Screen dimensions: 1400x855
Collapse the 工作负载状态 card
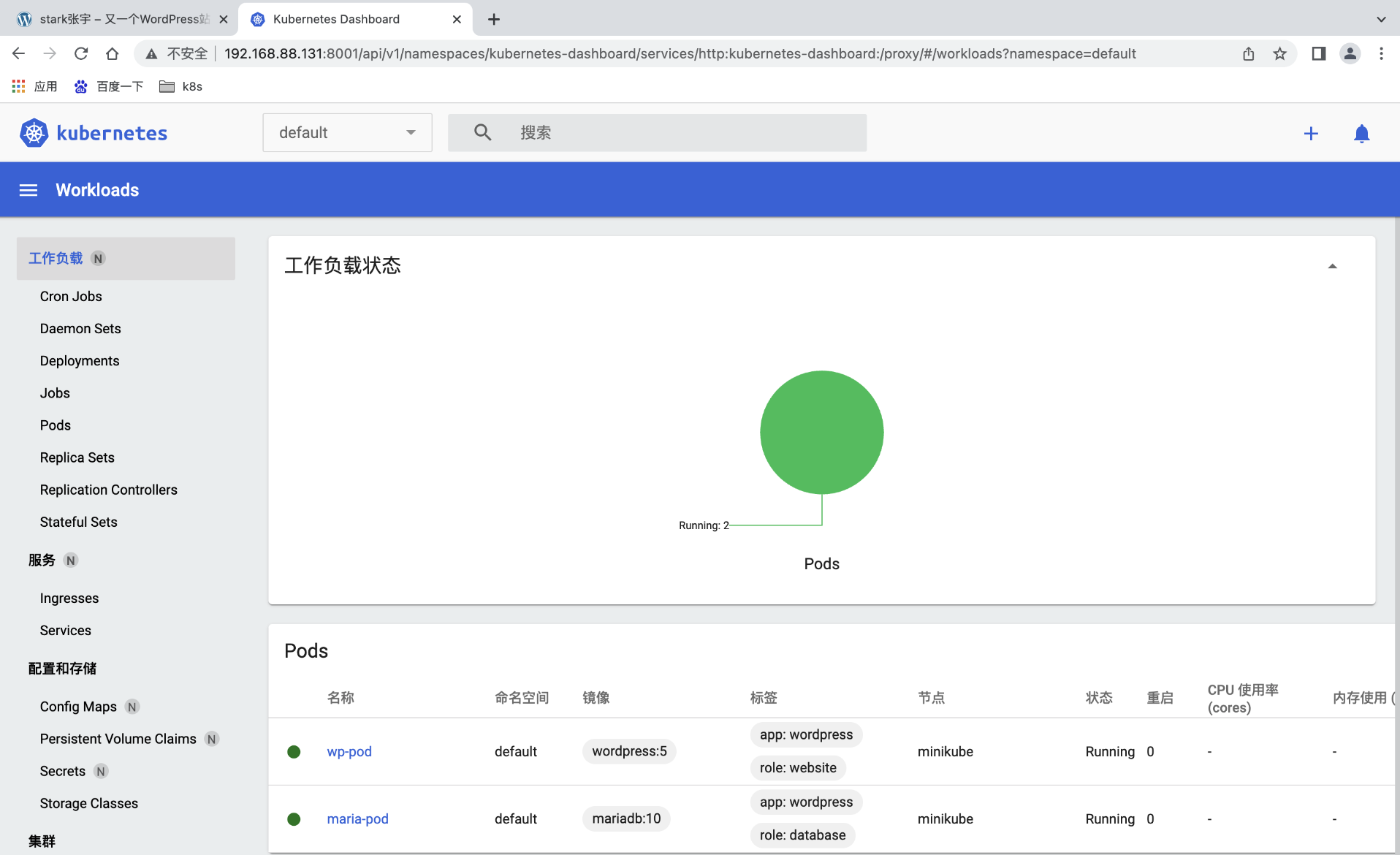point(1332,266)
